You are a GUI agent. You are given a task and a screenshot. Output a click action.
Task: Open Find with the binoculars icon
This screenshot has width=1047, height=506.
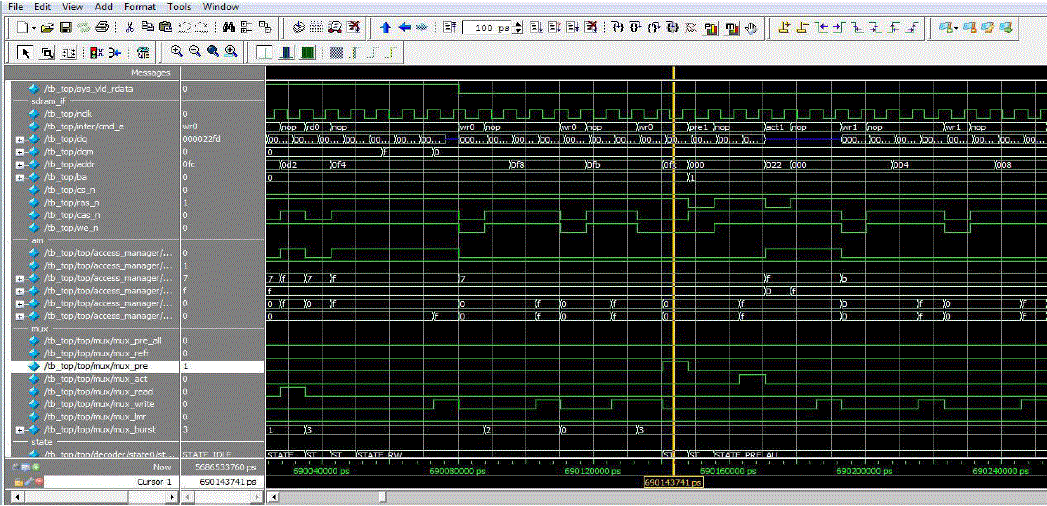227,27
